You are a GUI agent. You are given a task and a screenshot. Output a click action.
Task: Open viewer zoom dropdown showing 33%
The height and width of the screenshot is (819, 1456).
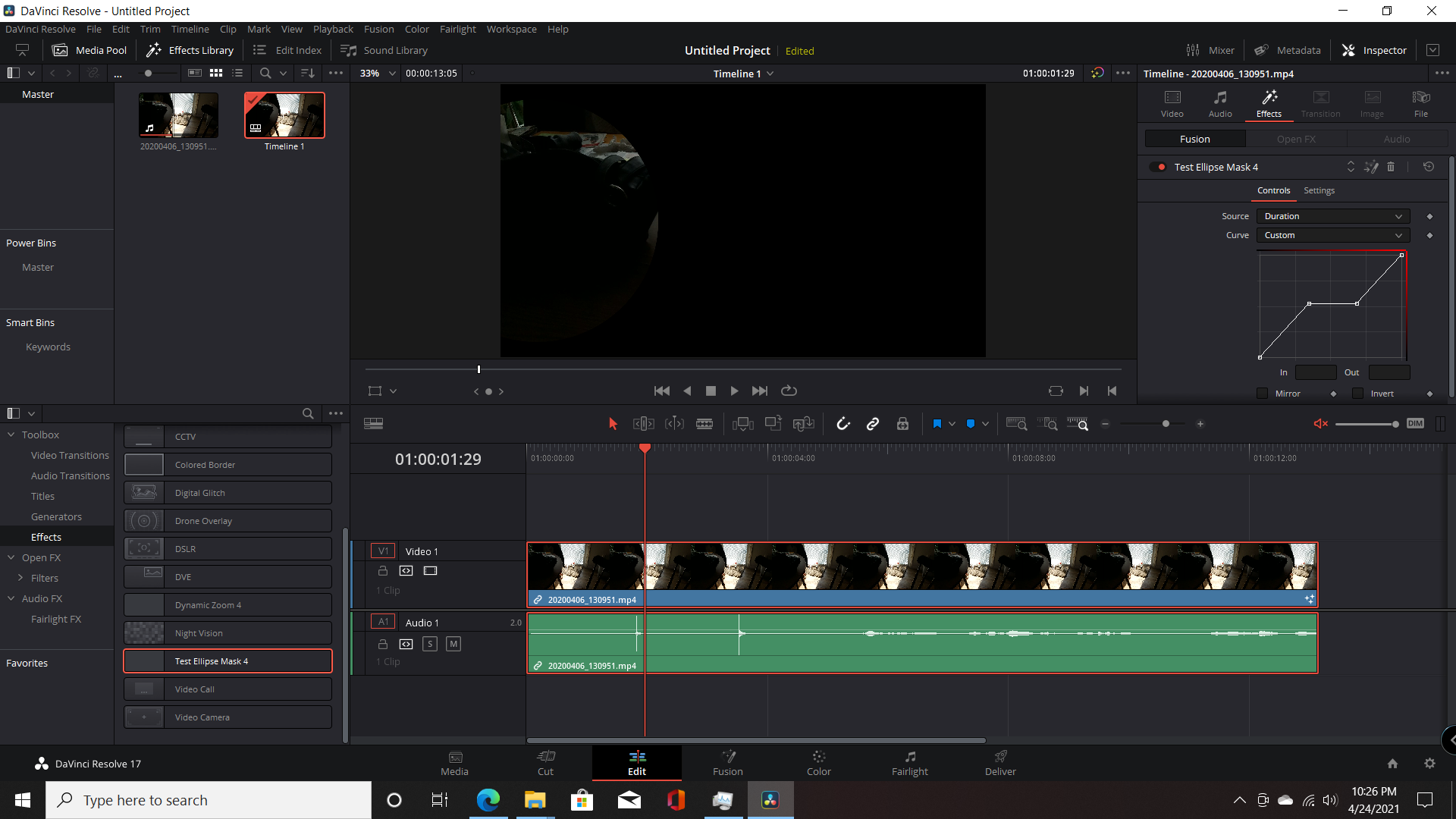point(378,74)
